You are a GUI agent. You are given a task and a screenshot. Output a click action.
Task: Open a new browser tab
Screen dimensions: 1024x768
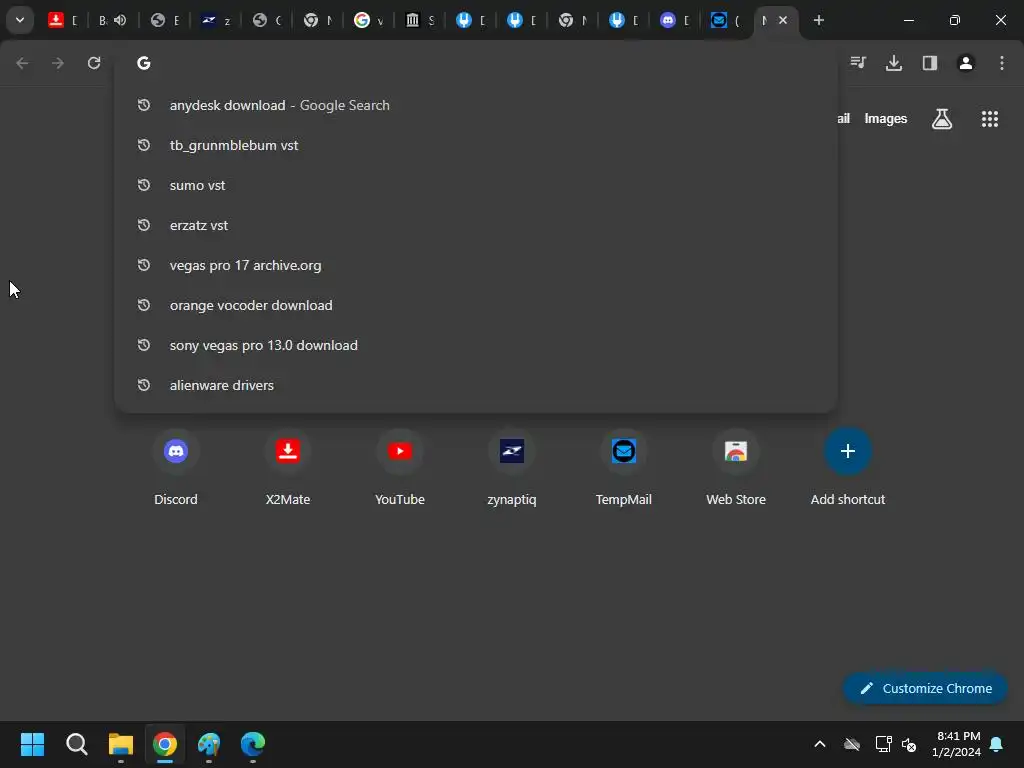click(x=818, y=20)
